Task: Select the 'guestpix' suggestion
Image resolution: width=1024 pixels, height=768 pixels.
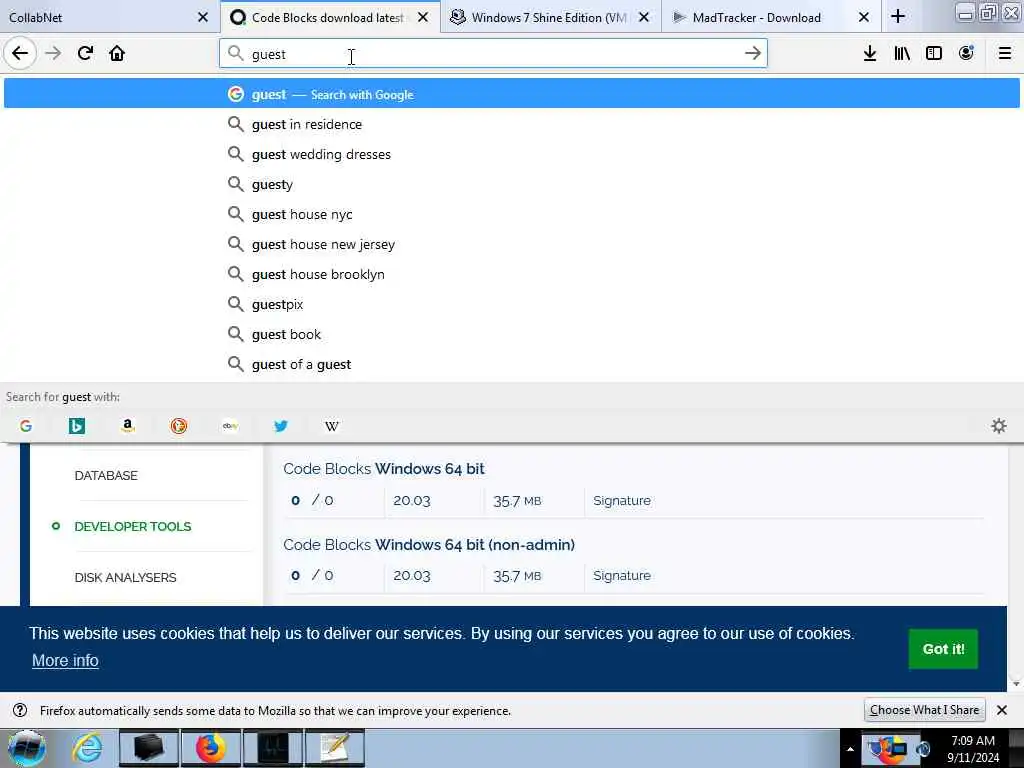Action: (511, 304)
